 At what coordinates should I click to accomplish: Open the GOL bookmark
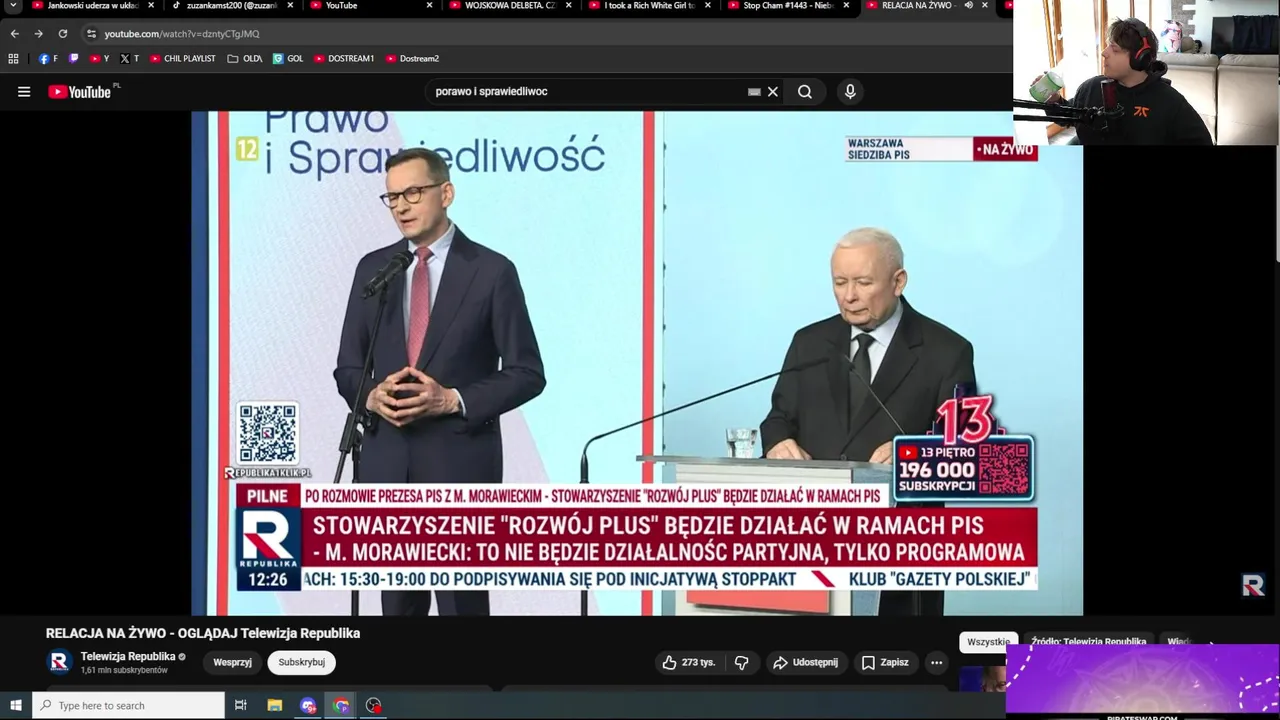[288, 59]
